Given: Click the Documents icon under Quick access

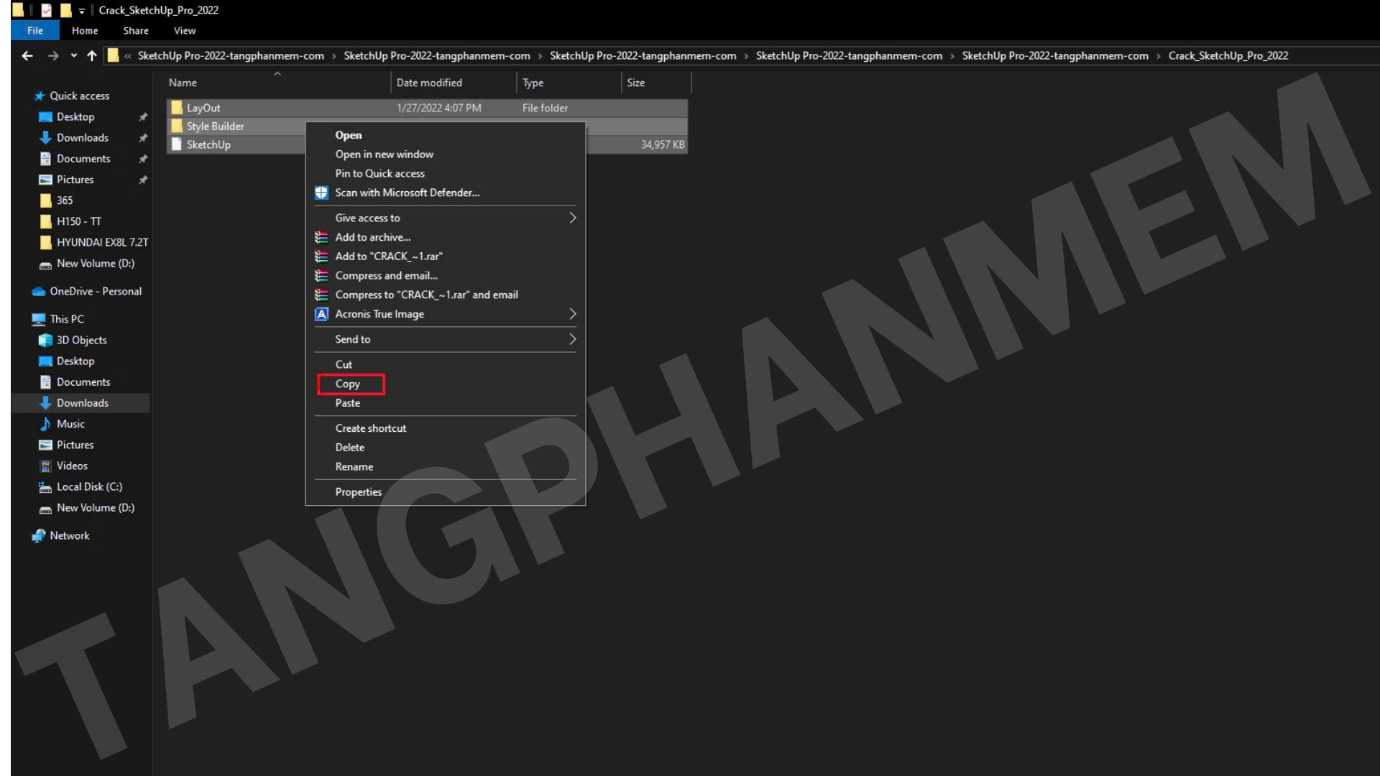Looking at the screenshot, I should click(x=45, y=159).
